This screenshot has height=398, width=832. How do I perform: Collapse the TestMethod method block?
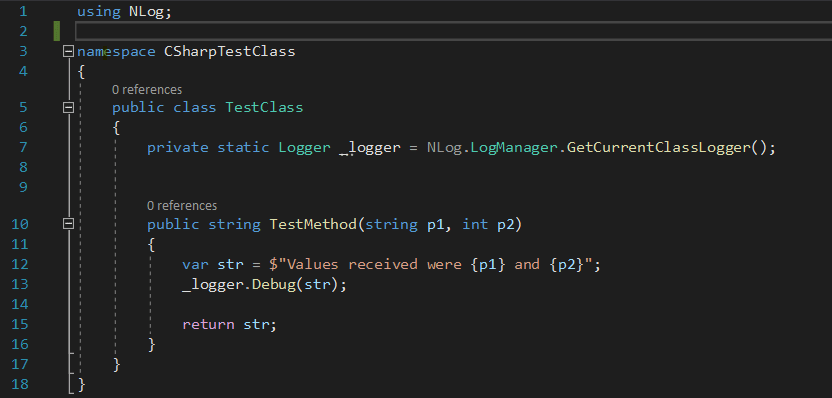68,224
